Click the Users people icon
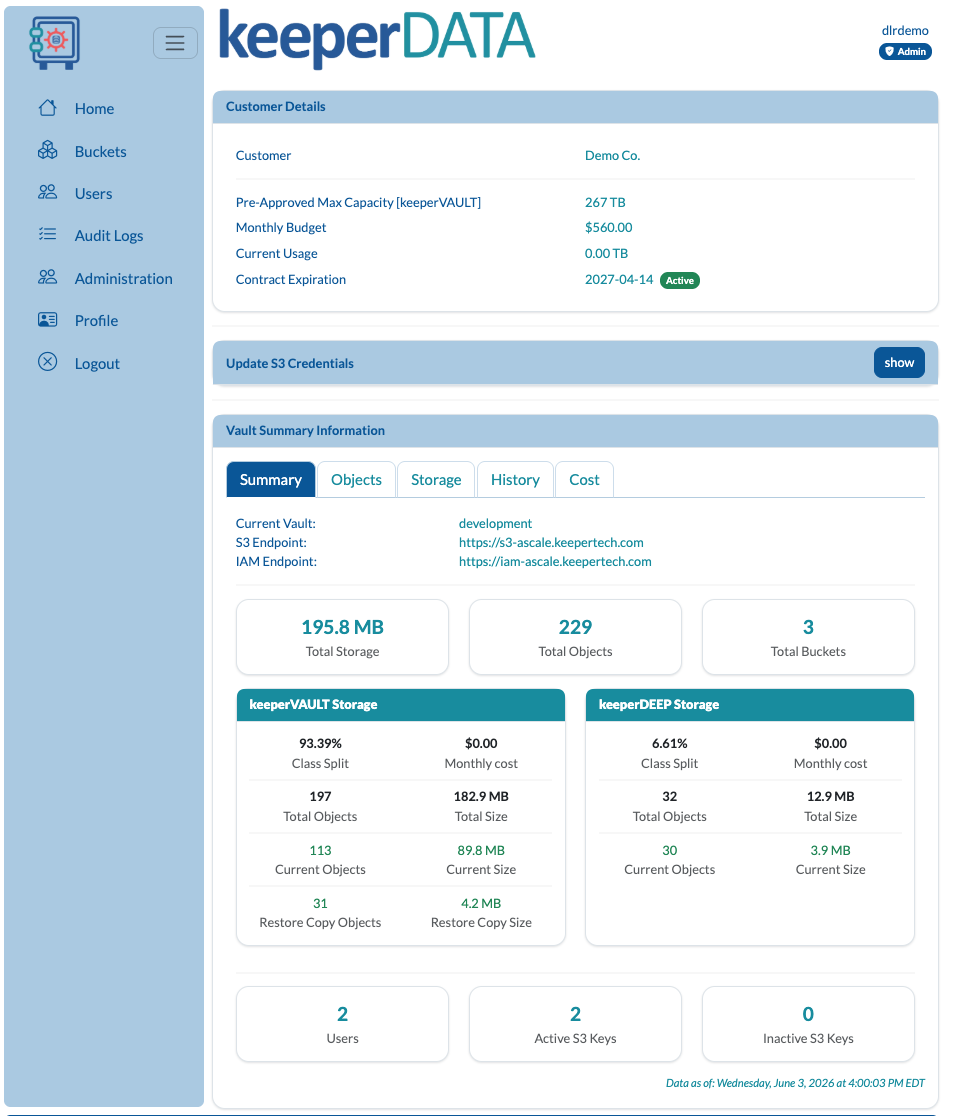The image size is (953, 1116). click(48, 193)
